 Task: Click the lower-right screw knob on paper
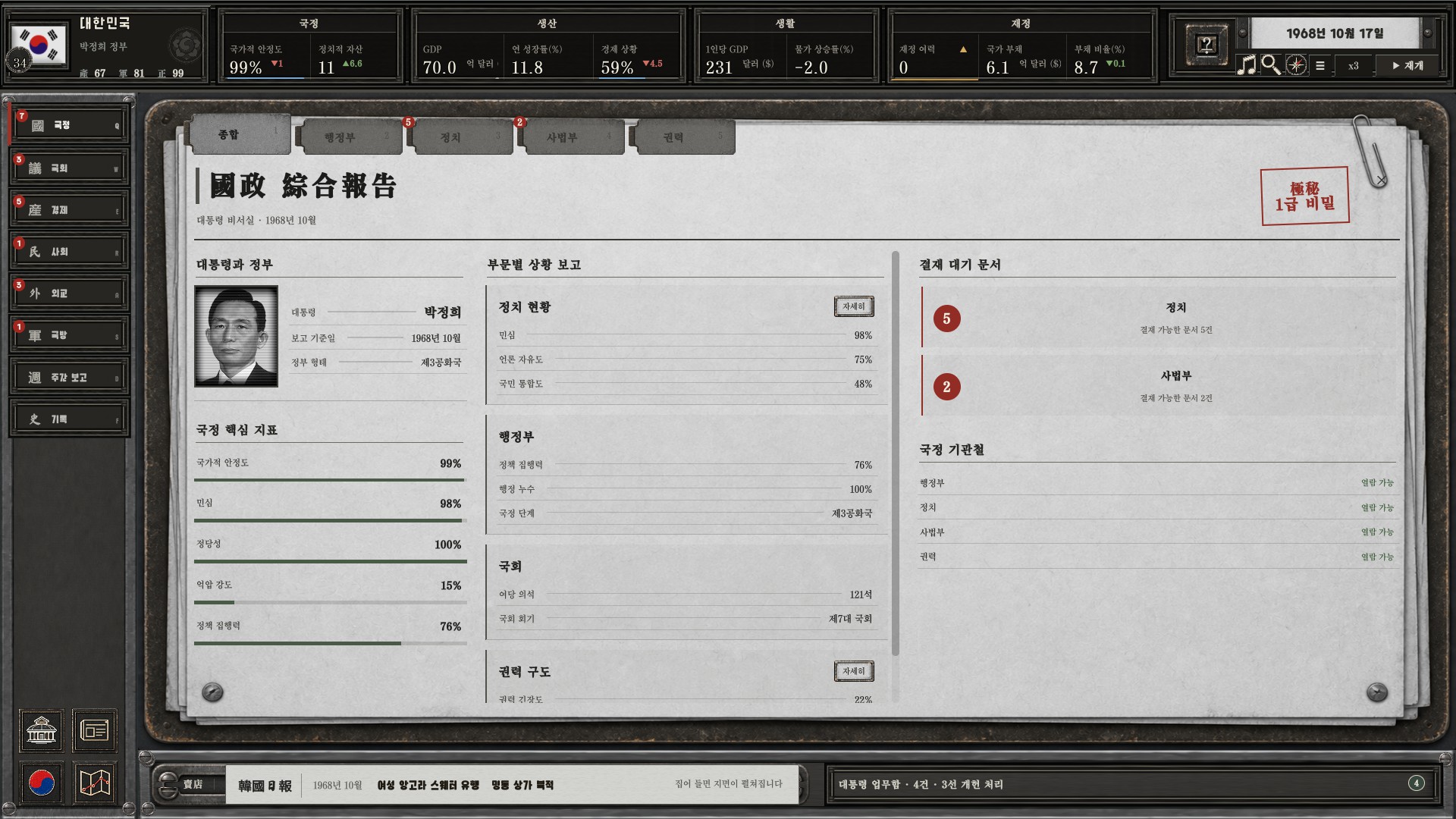1376,692
